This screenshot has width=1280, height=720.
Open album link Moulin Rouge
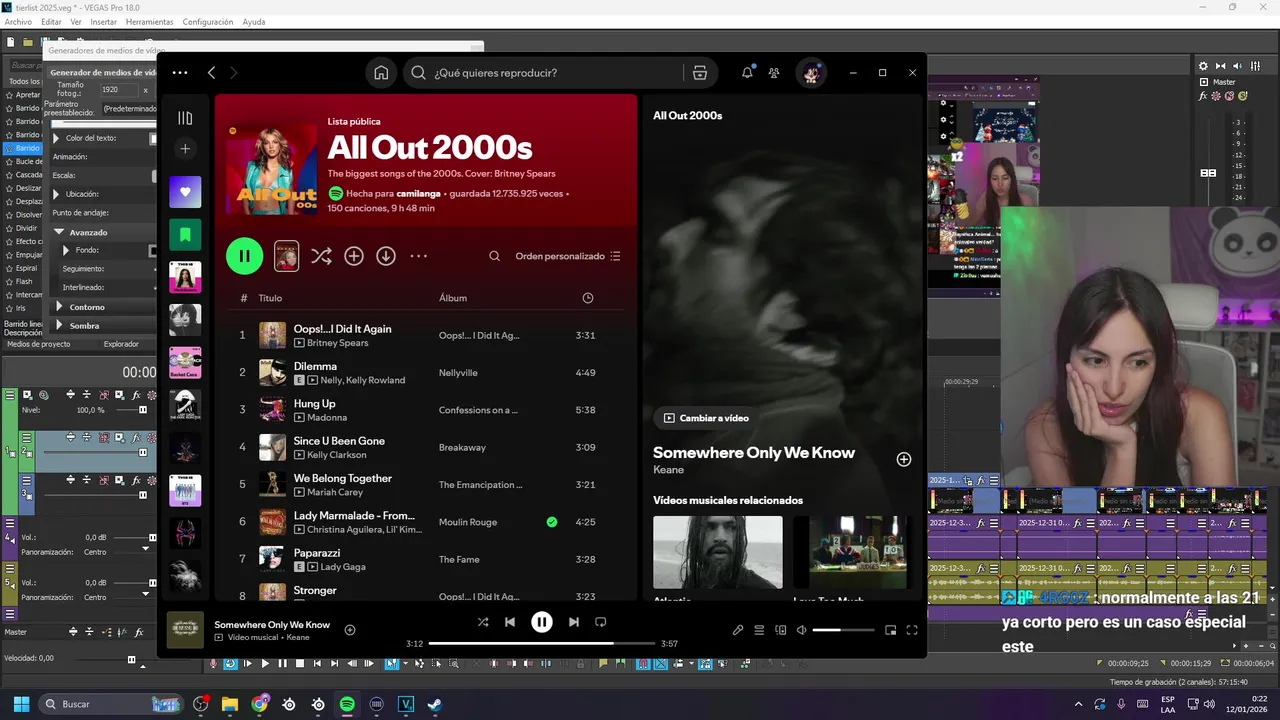(x=468, y=522)
